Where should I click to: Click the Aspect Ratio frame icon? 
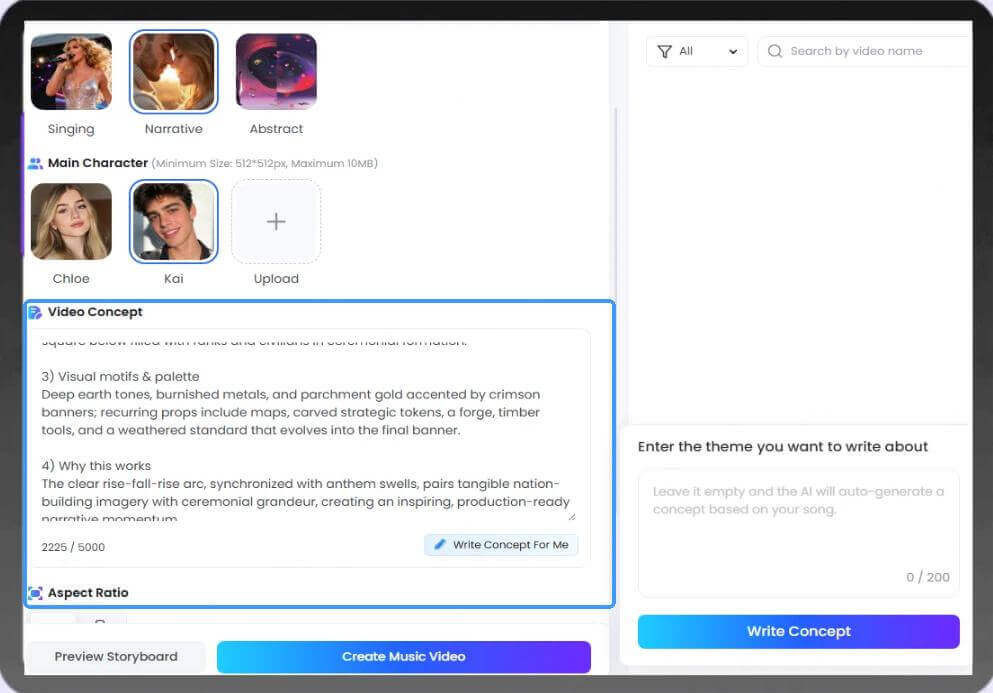35,593
